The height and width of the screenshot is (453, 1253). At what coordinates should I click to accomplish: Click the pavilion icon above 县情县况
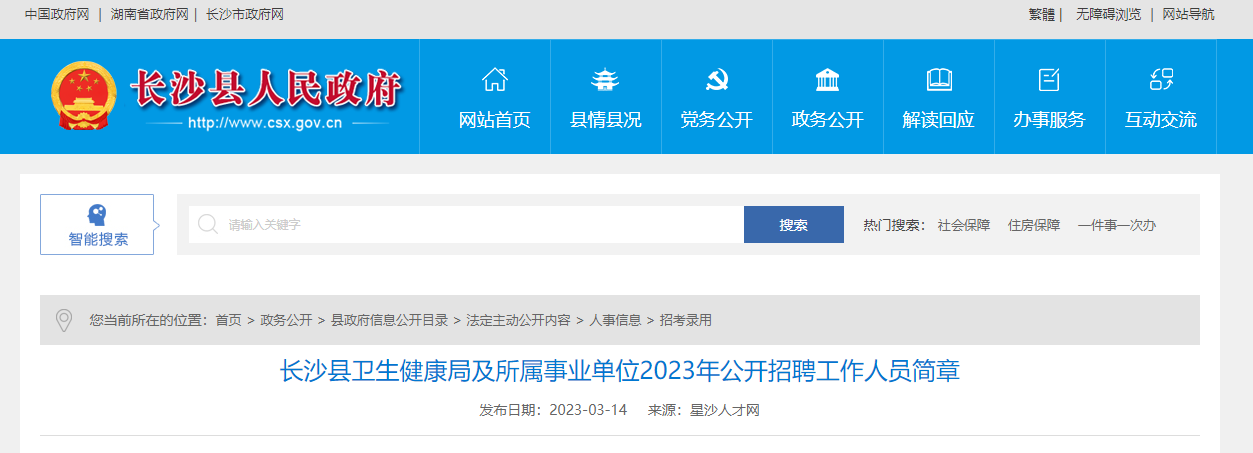click(x=605, y=79)
